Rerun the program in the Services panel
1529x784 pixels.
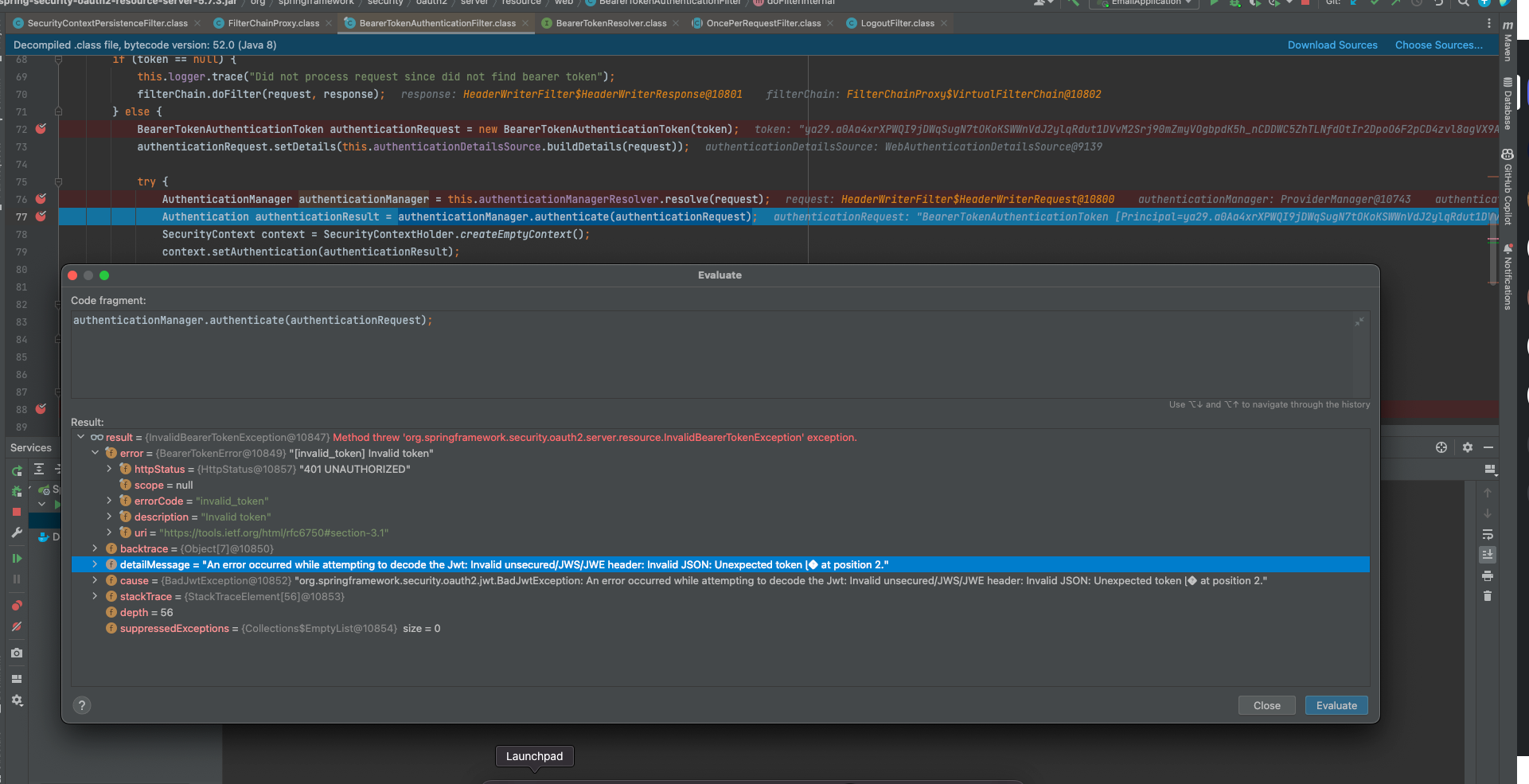pyautogui.click(x=17, y=470)
